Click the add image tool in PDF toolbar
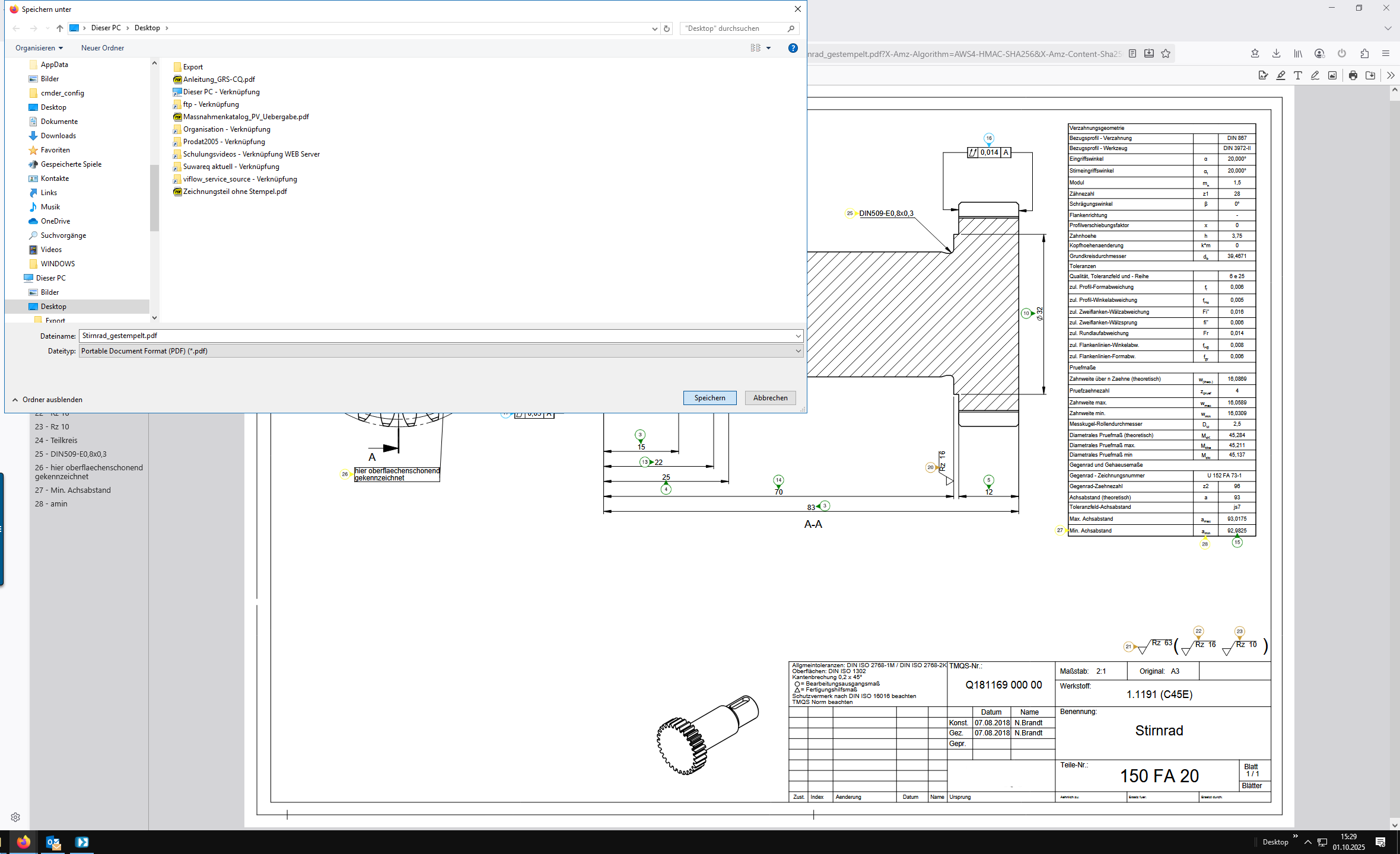 [1332, 75]
